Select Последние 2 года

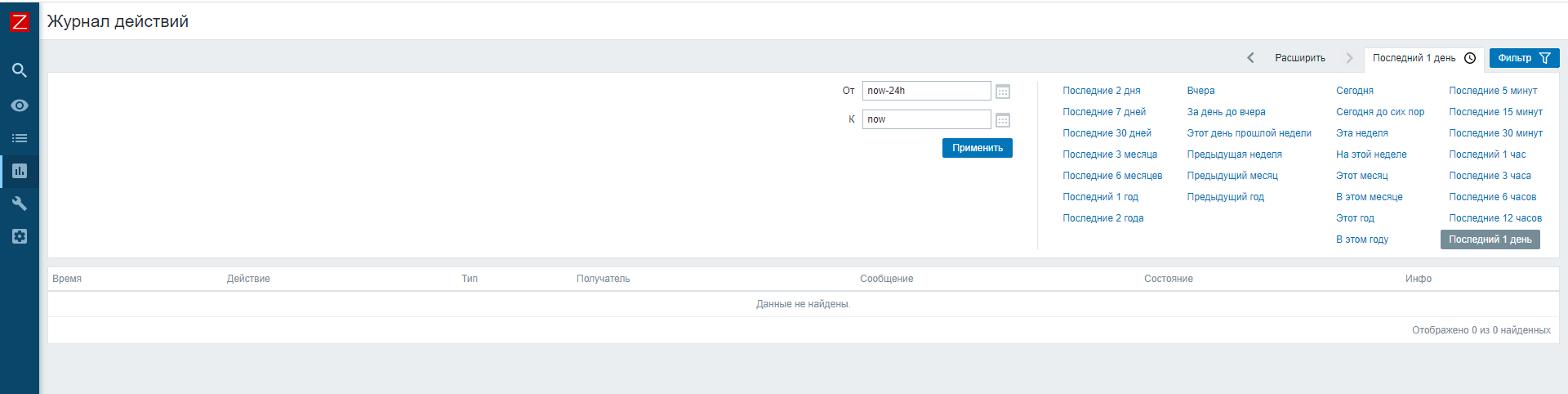click(x=1102, y=218)
